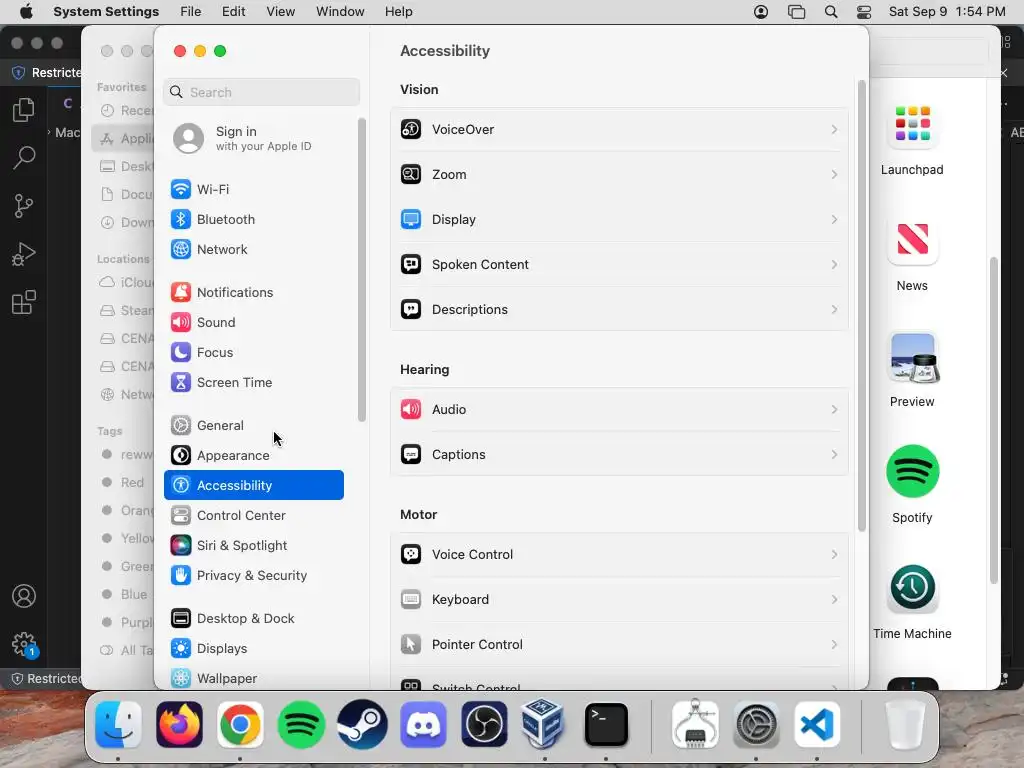Open Pointer Control settings
The height and width of the screenshot is (768, 1024).
pos(619,645)
